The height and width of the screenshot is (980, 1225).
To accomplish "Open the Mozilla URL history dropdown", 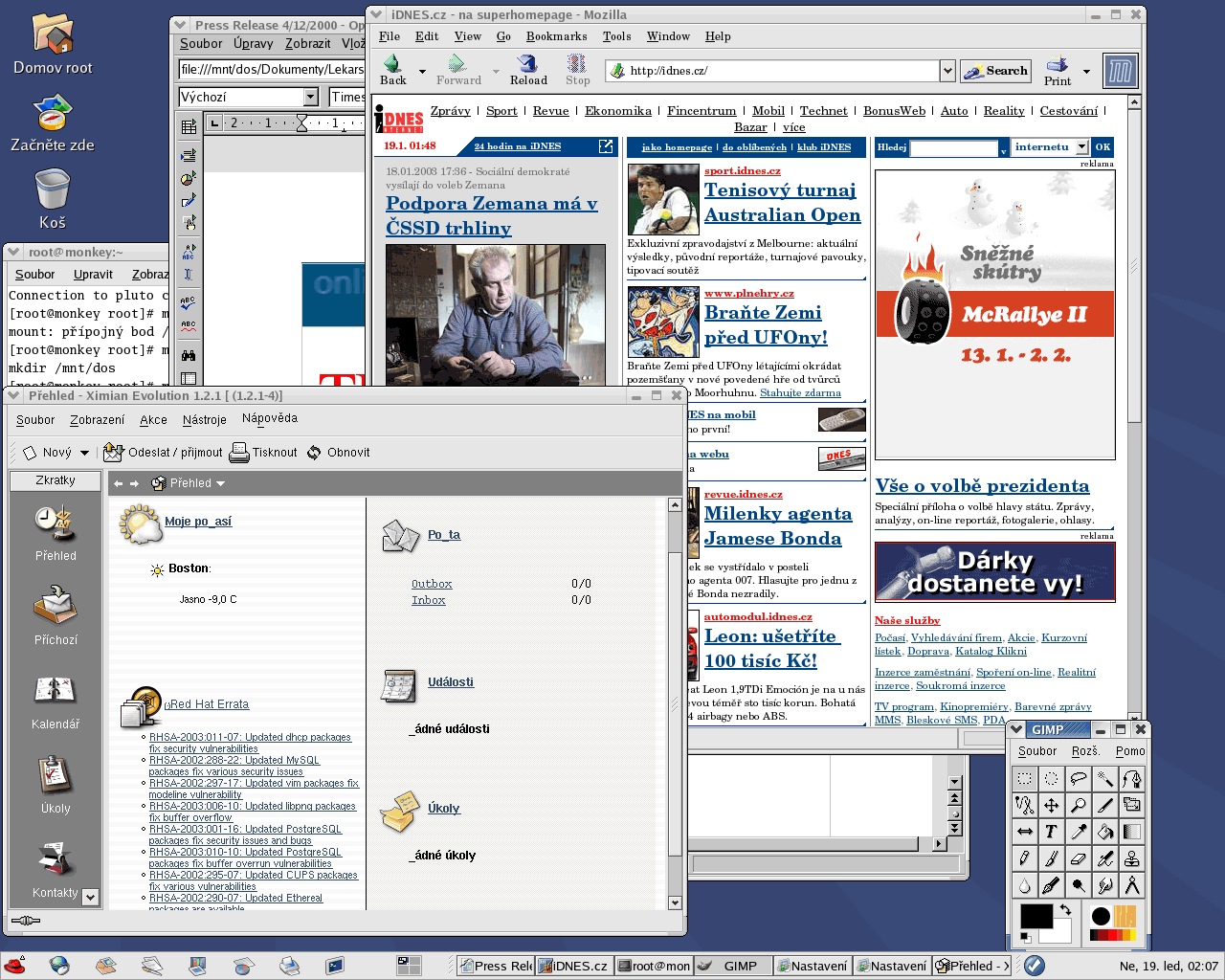I will [x=947, y=71].
